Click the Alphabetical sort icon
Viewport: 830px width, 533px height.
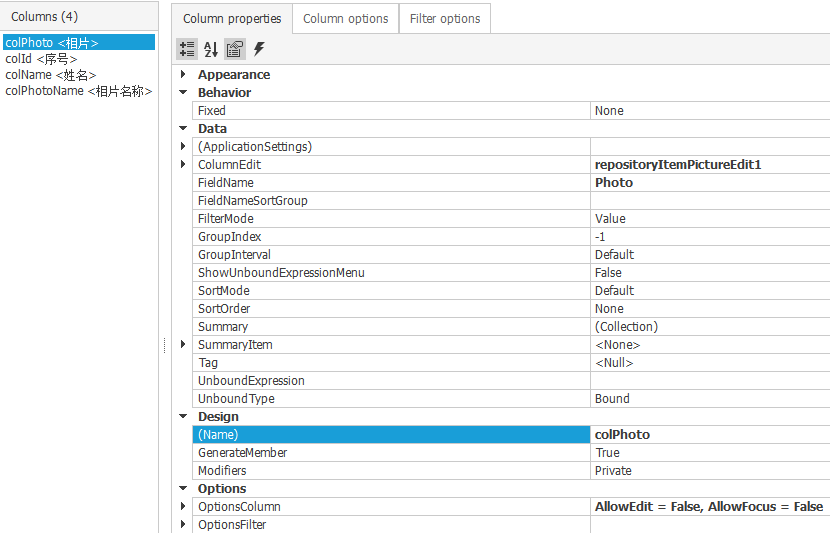(211, 49)
